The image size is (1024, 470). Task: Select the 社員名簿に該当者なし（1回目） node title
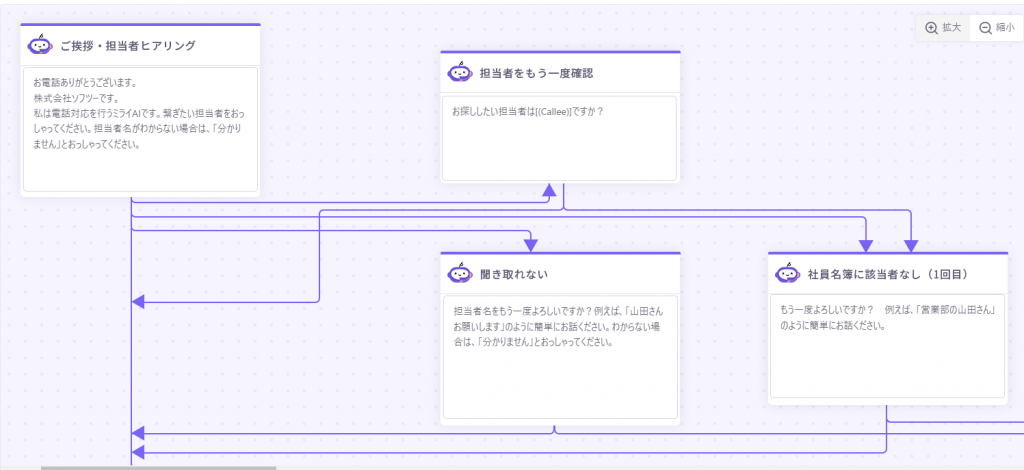[888, 274]
